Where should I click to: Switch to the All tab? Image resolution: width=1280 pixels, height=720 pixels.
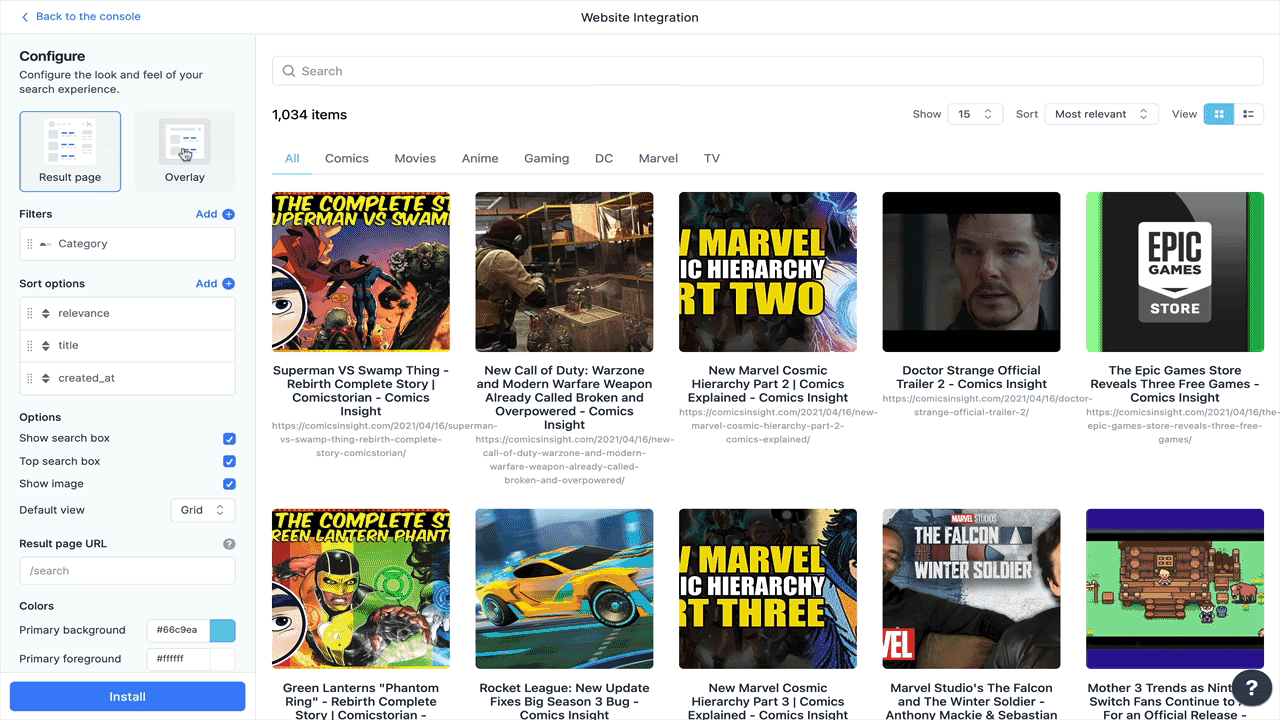point(292,158)
